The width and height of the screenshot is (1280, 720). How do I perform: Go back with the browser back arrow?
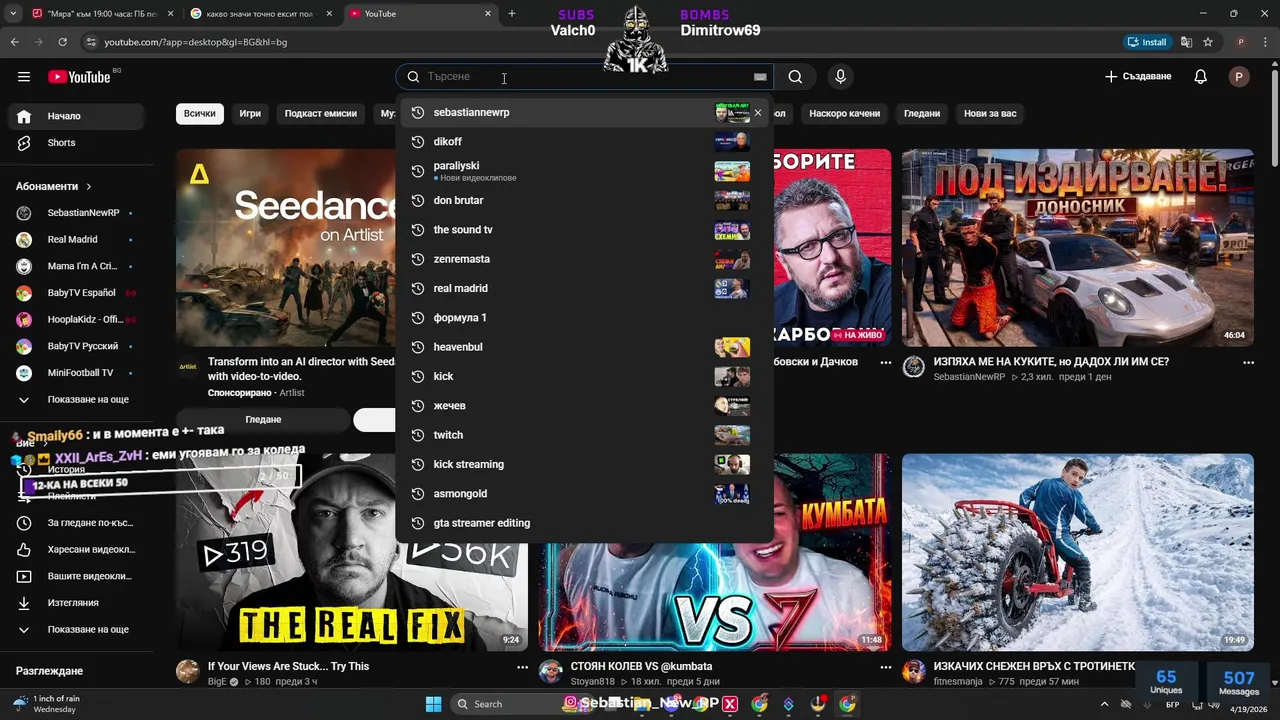pyautogui.click(x=14, y=42)
